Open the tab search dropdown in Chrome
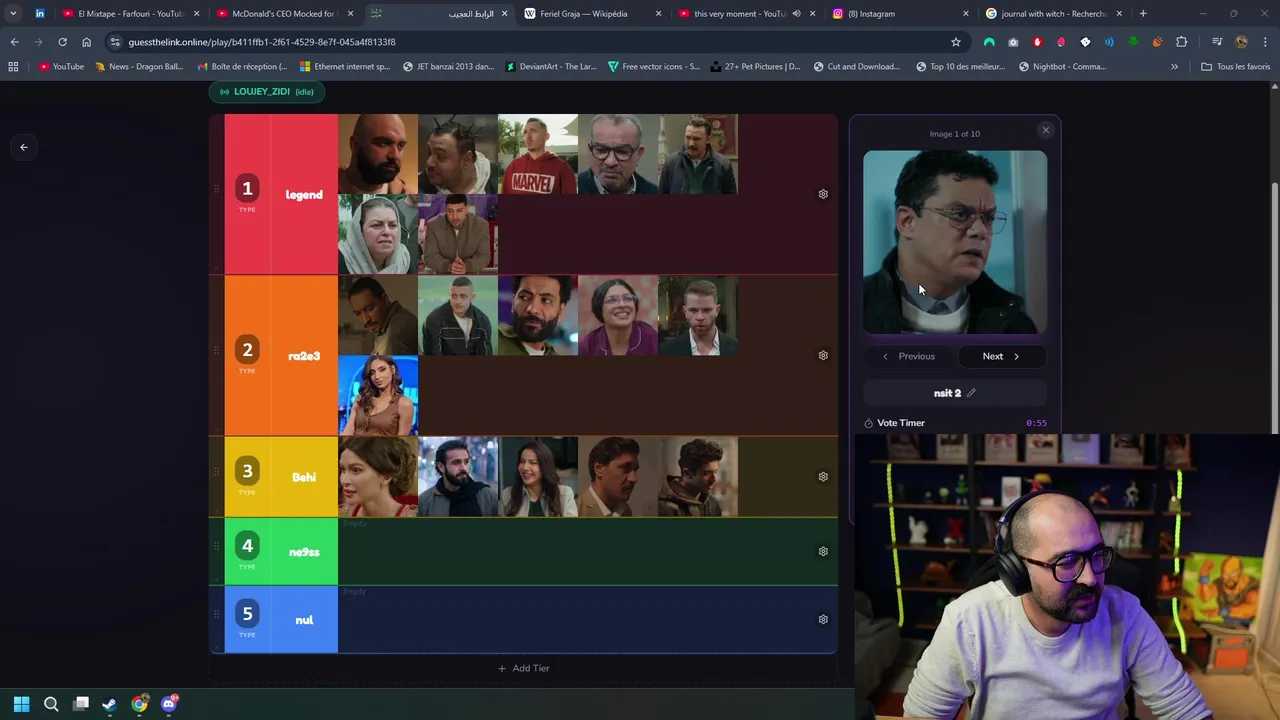 [x=13, y=14]
